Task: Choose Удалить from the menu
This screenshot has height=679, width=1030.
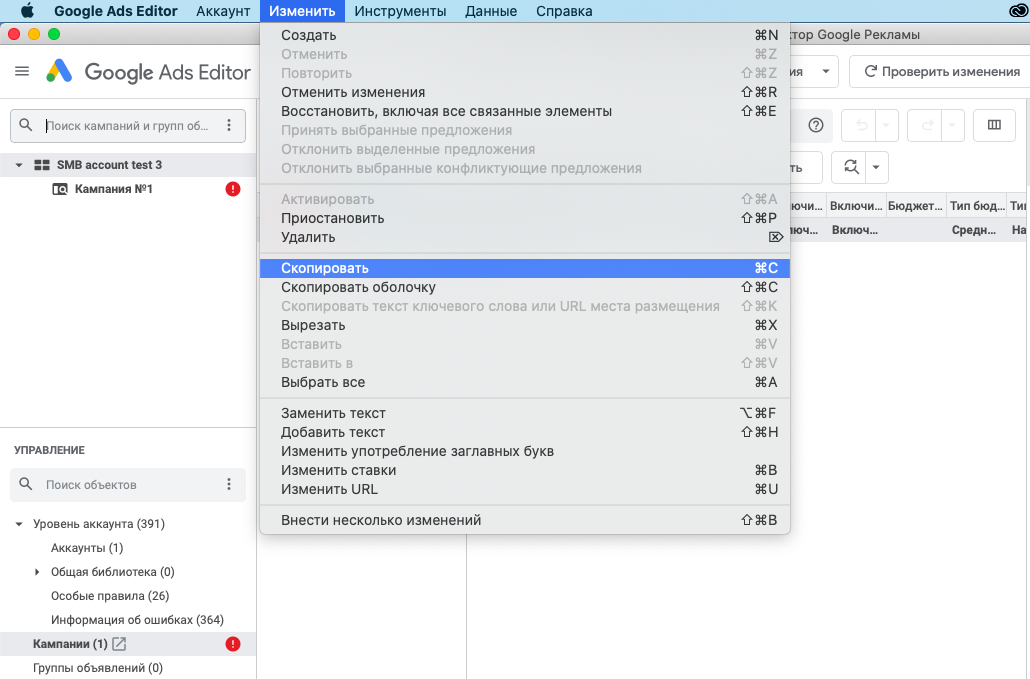Action: point(525,237)
